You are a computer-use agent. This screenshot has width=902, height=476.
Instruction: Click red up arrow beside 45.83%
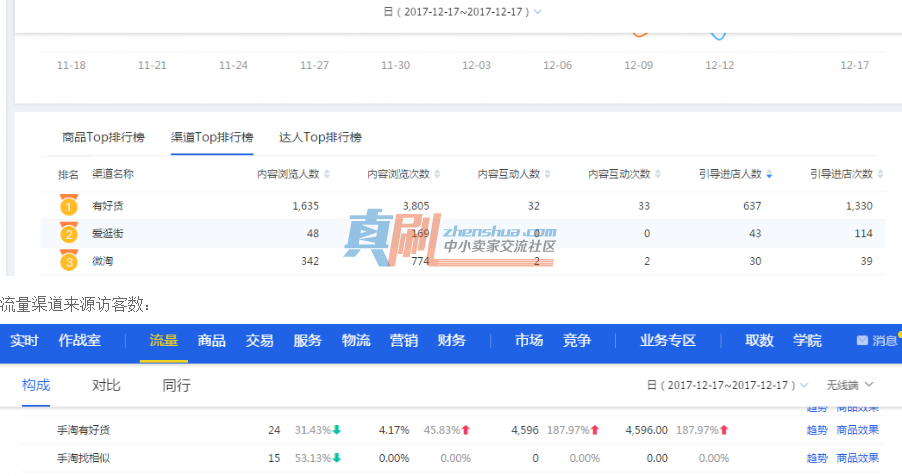(466, 430)
